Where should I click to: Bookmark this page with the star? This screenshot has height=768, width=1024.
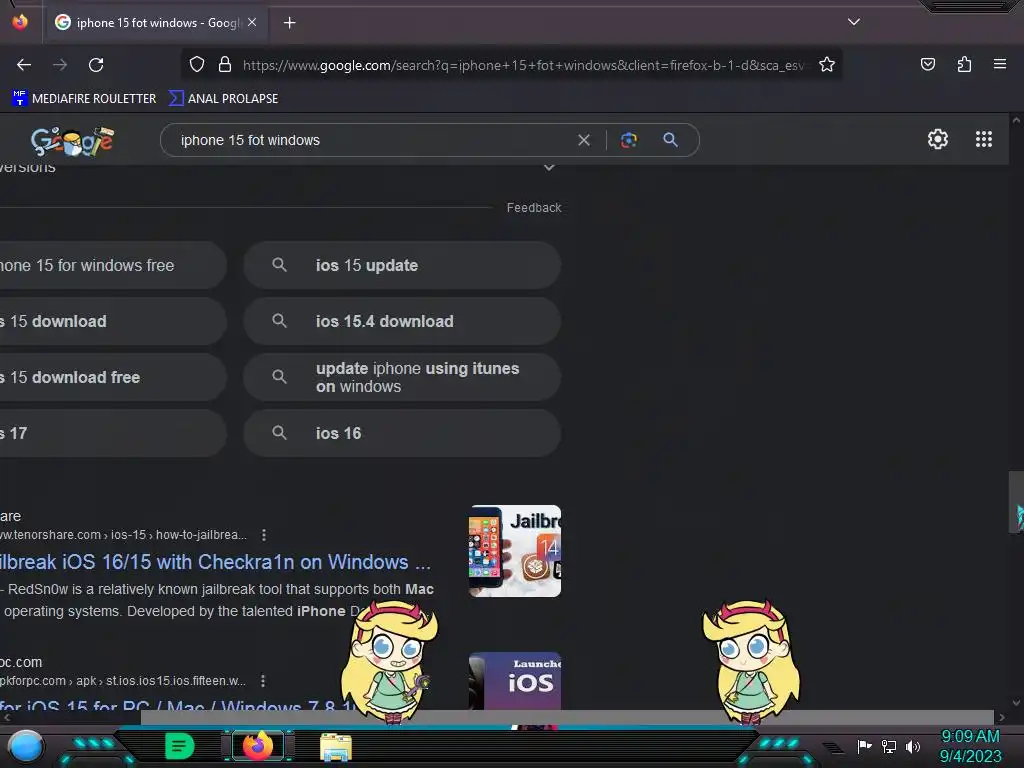[x=827, y=65]
